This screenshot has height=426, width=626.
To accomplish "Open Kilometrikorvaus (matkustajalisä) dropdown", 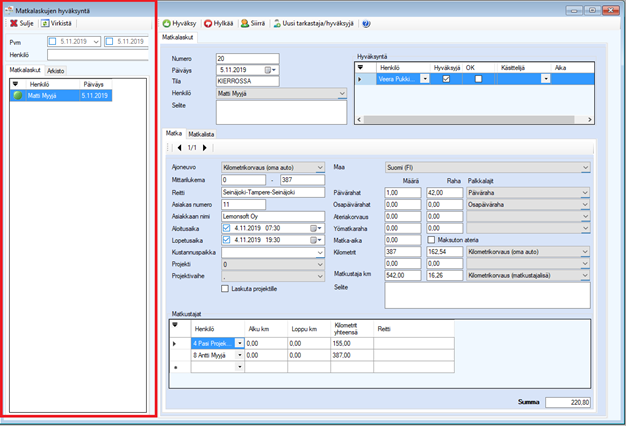I will [x=585, y=275].
